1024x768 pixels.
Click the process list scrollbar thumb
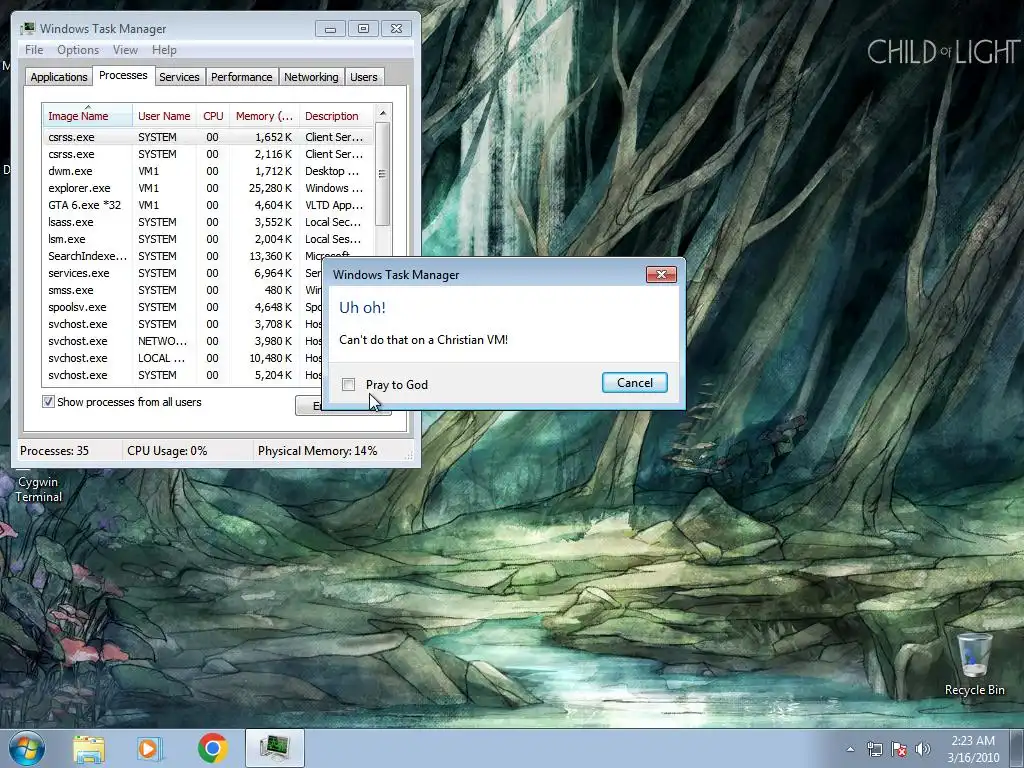pos(383,174)
